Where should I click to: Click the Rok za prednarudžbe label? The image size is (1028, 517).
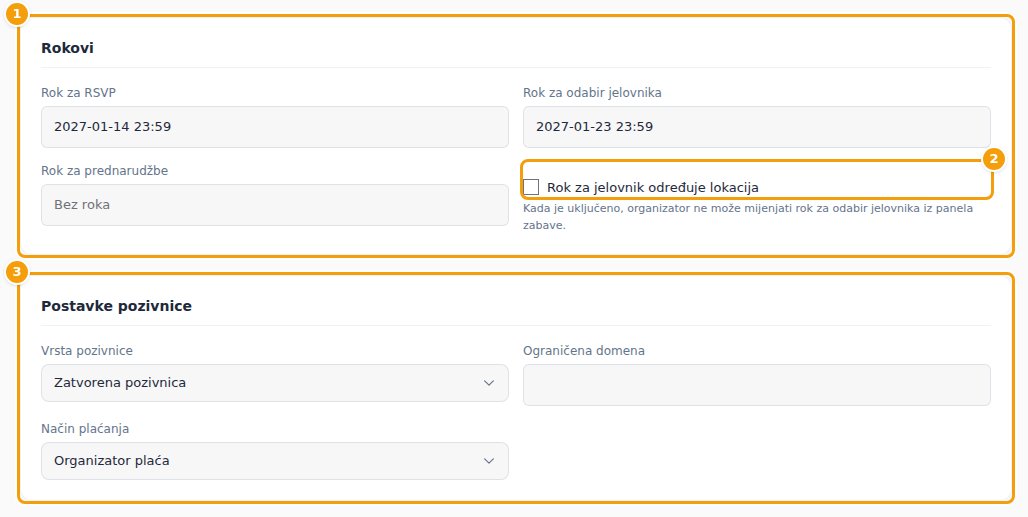coord(105,170)
